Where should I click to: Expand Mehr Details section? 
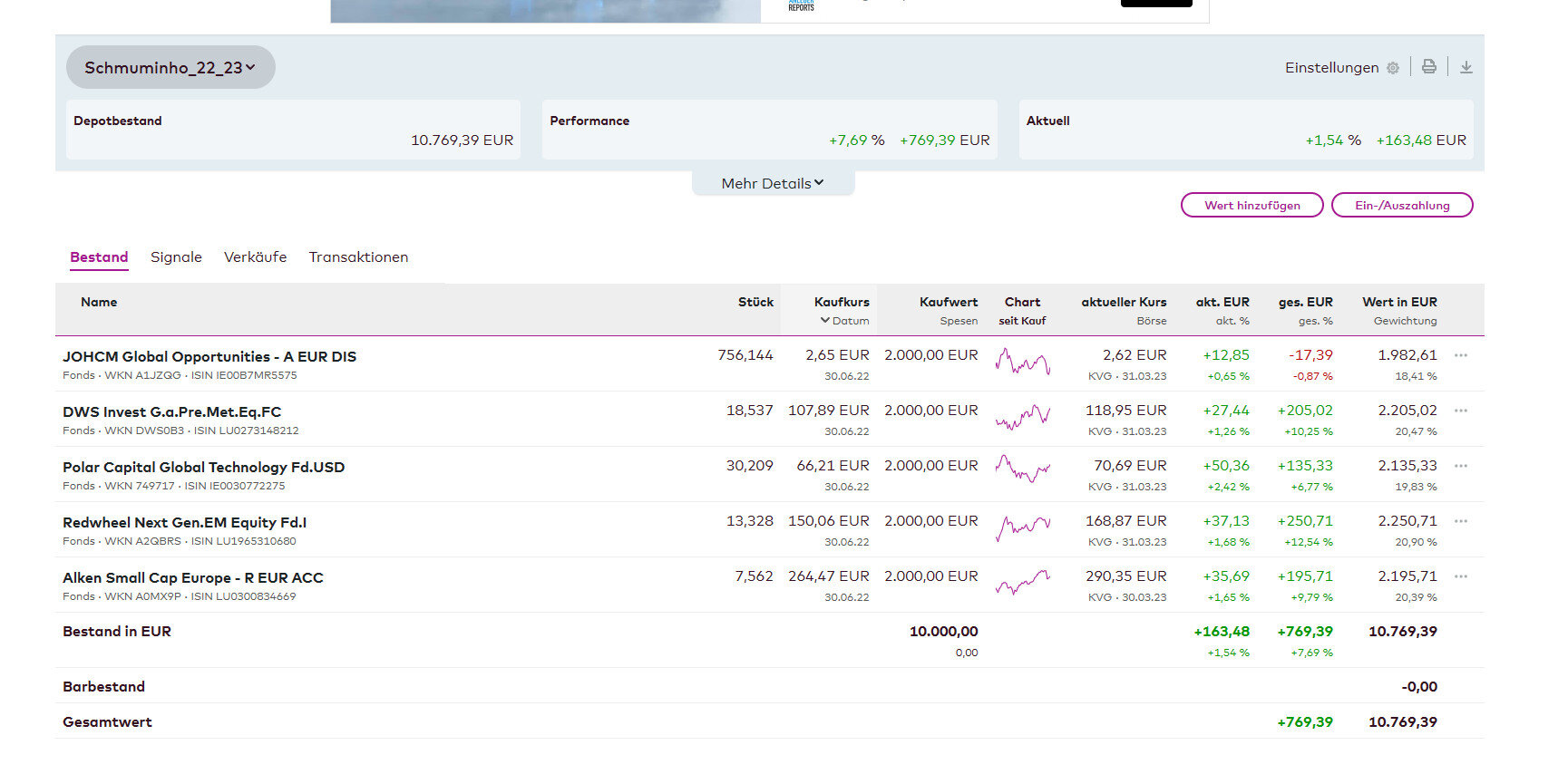(773, 183)
